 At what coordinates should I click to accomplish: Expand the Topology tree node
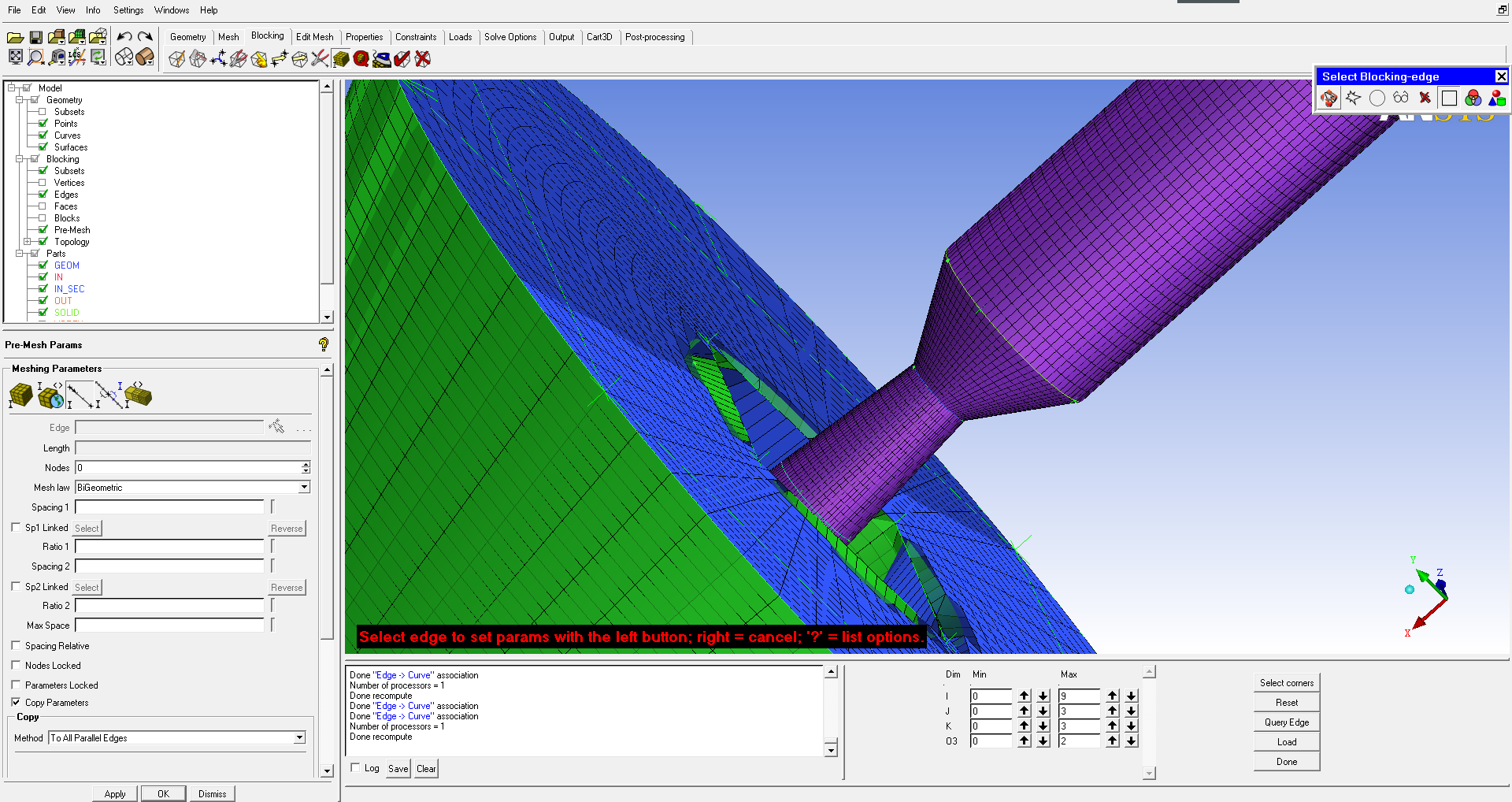[27, 242]
